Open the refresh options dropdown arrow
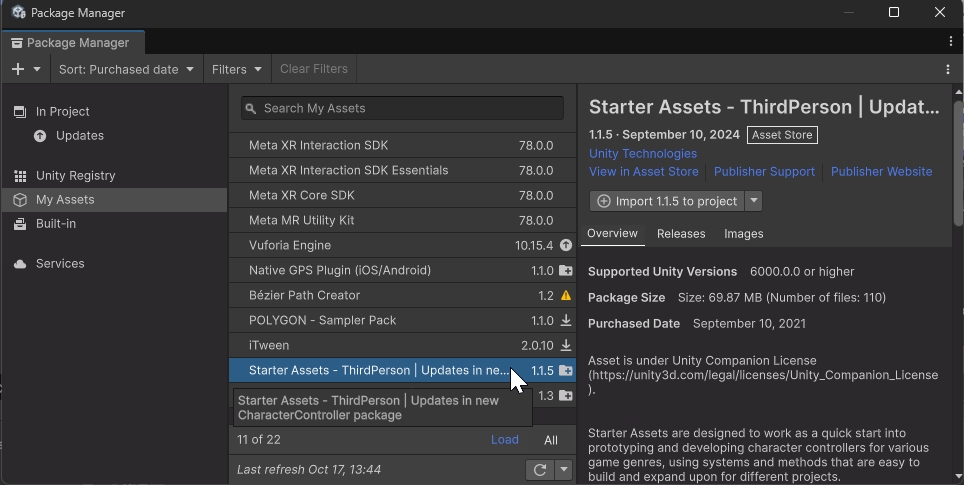The image size is (964, 485). click(x=564, y=470)
